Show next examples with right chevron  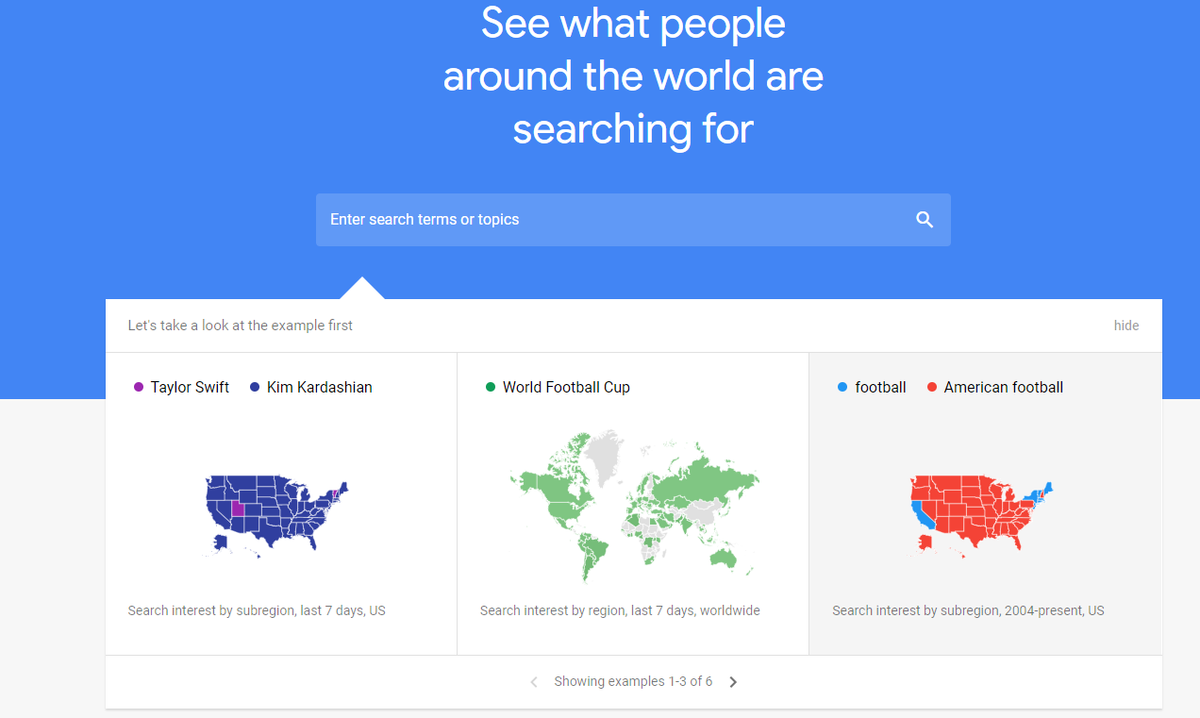733,682
